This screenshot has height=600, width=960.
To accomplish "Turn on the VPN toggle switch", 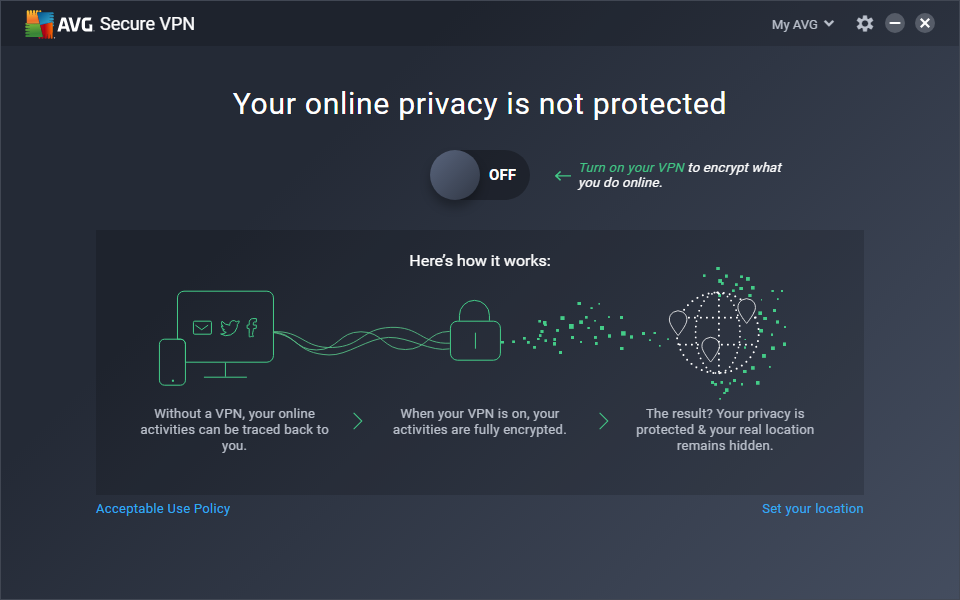I will [x=479, y=175].
